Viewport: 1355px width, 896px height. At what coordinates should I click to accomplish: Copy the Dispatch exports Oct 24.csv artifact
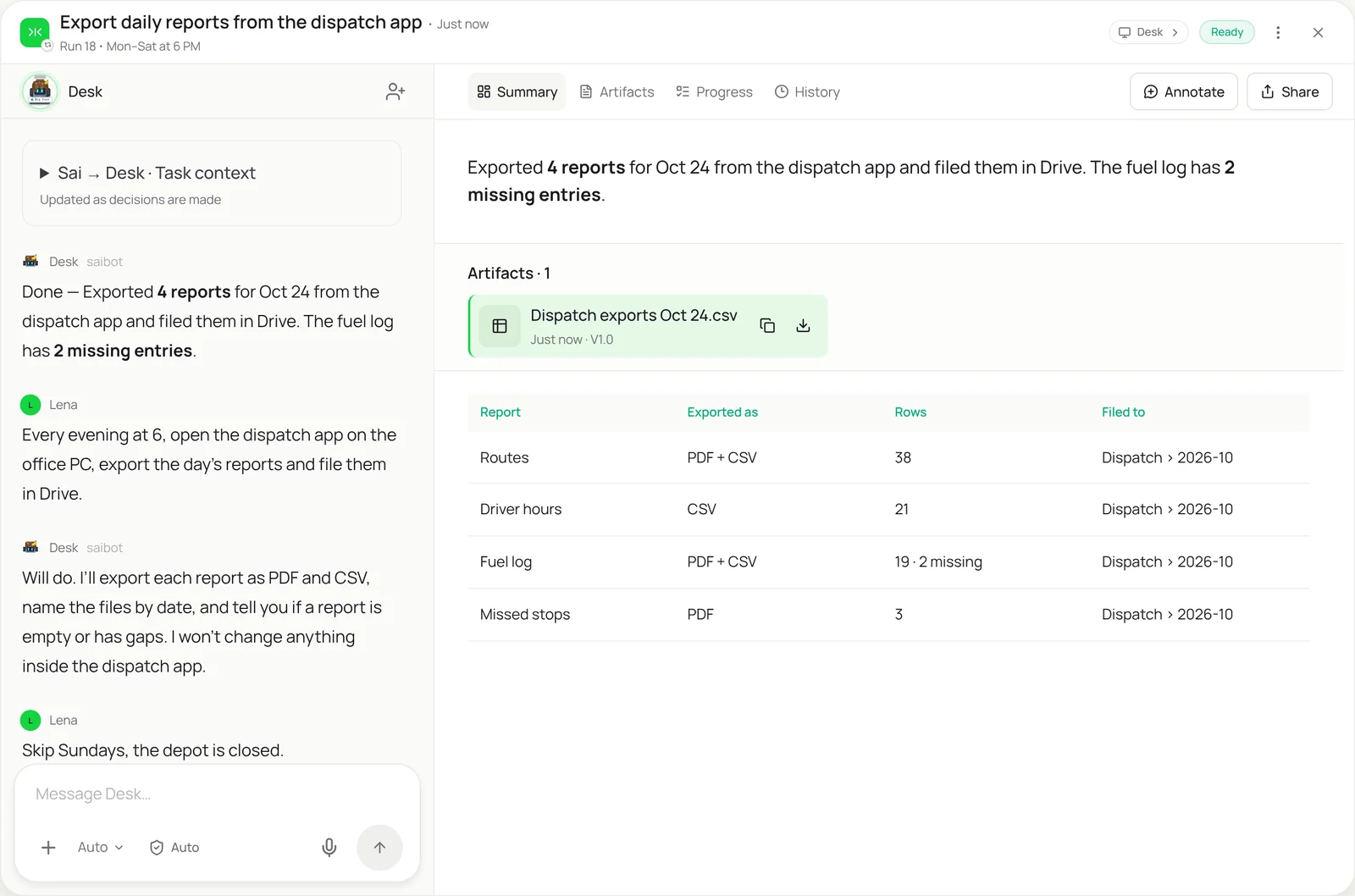click(767, 326)
